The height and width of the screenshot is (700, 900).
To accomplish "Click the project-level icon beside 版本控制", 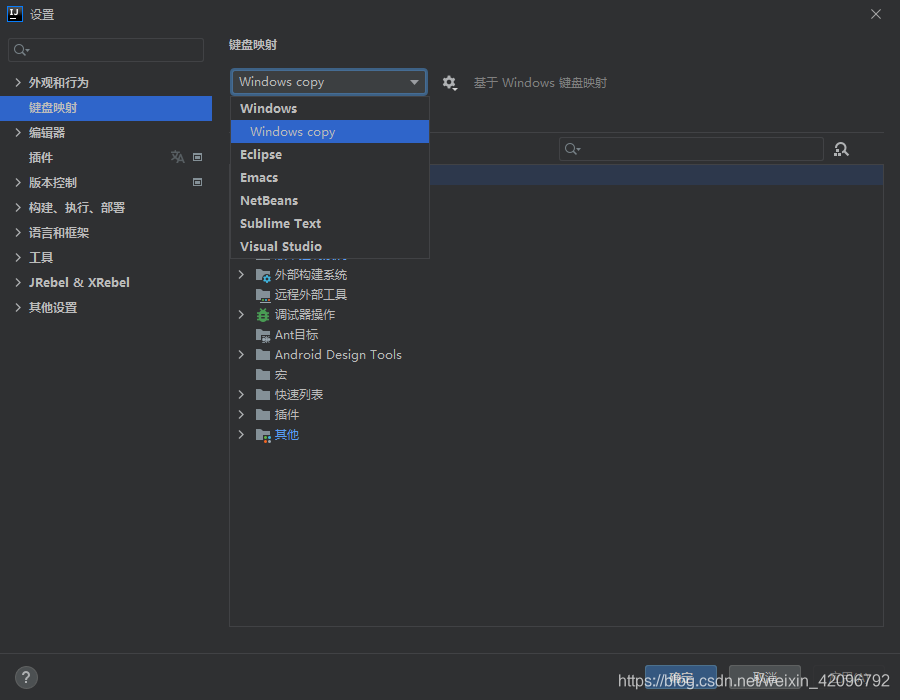I will (x=197, y=182).
